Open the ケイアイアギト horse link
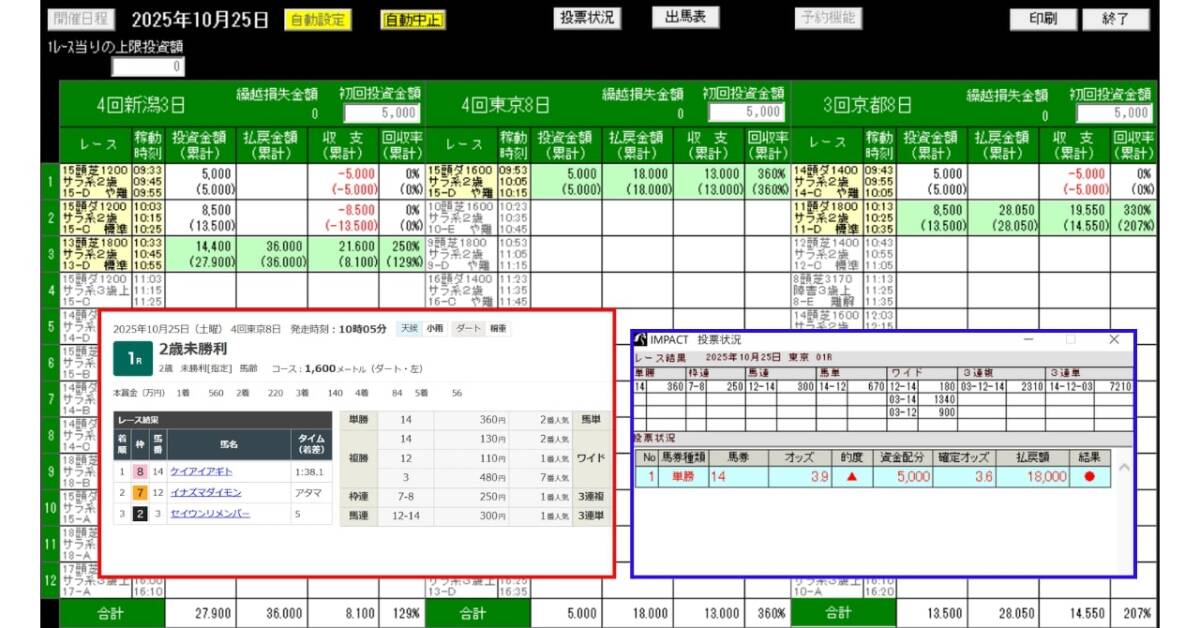Viewport: 1200px width, 628px height. [x=202, y=471]
